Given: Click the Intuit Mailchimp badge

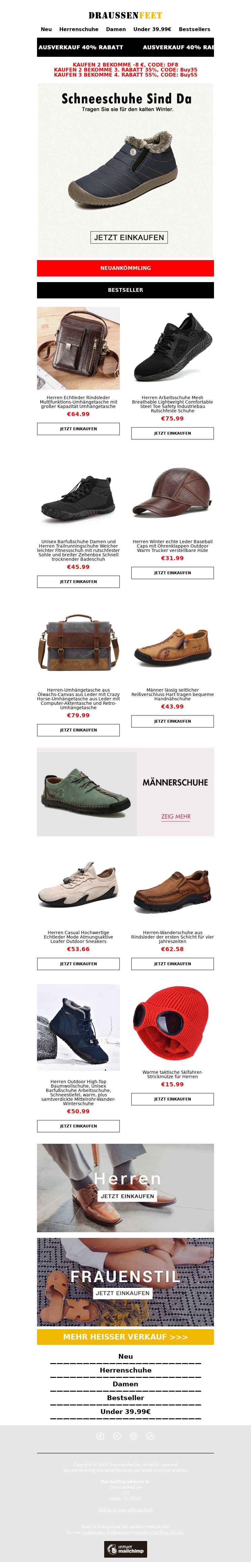Looking at the screenshot, I should (x=125, y=1549).
